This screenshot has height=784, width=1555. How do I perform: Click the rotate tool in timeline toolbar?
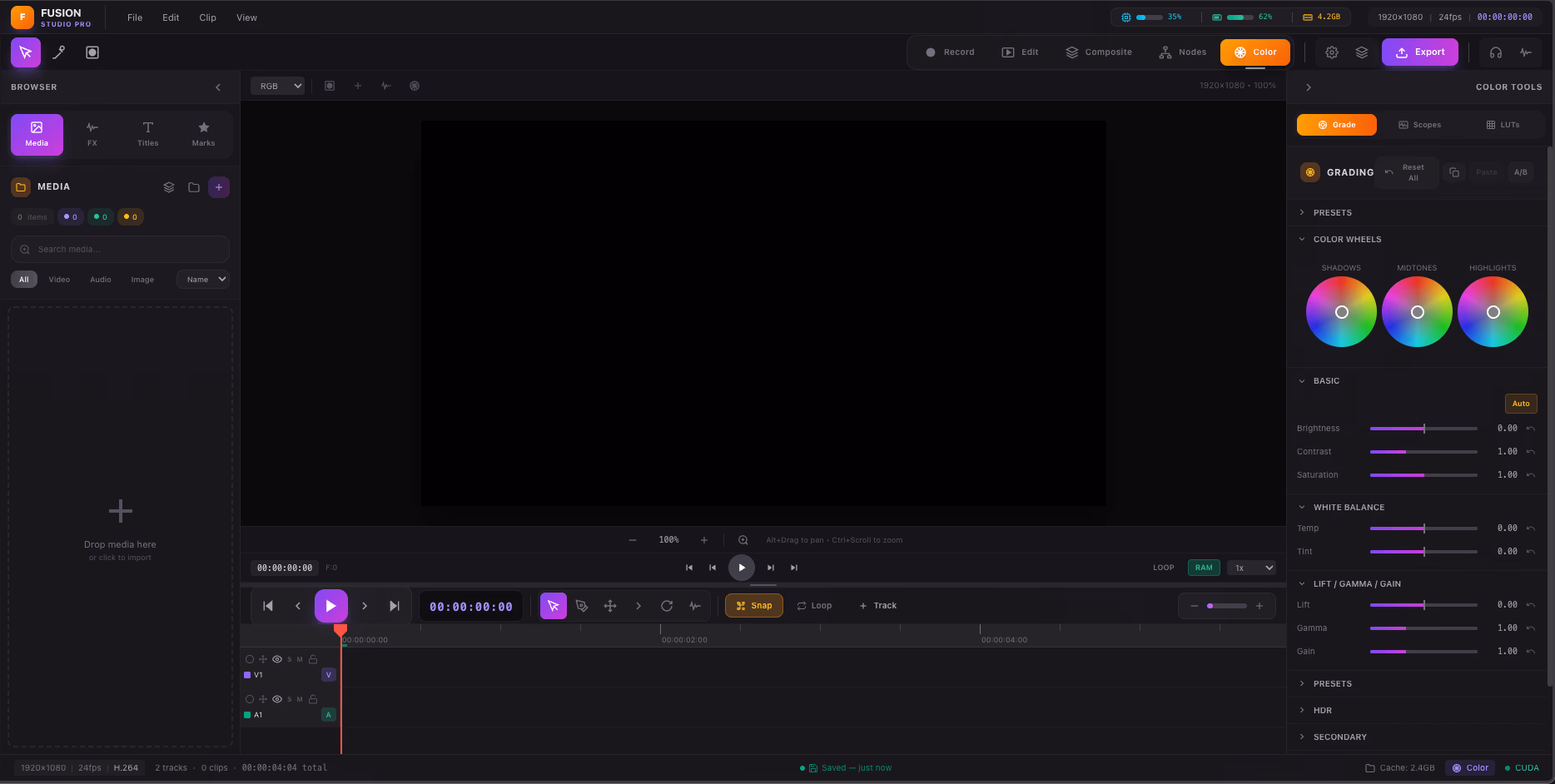667,606
